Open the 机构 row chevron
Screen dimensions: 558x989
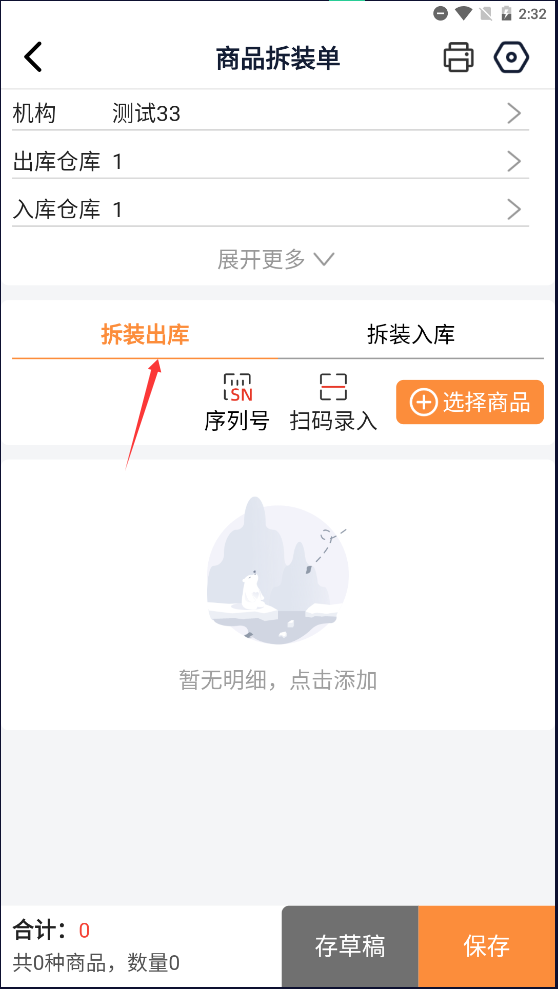[x=514, y=114]
